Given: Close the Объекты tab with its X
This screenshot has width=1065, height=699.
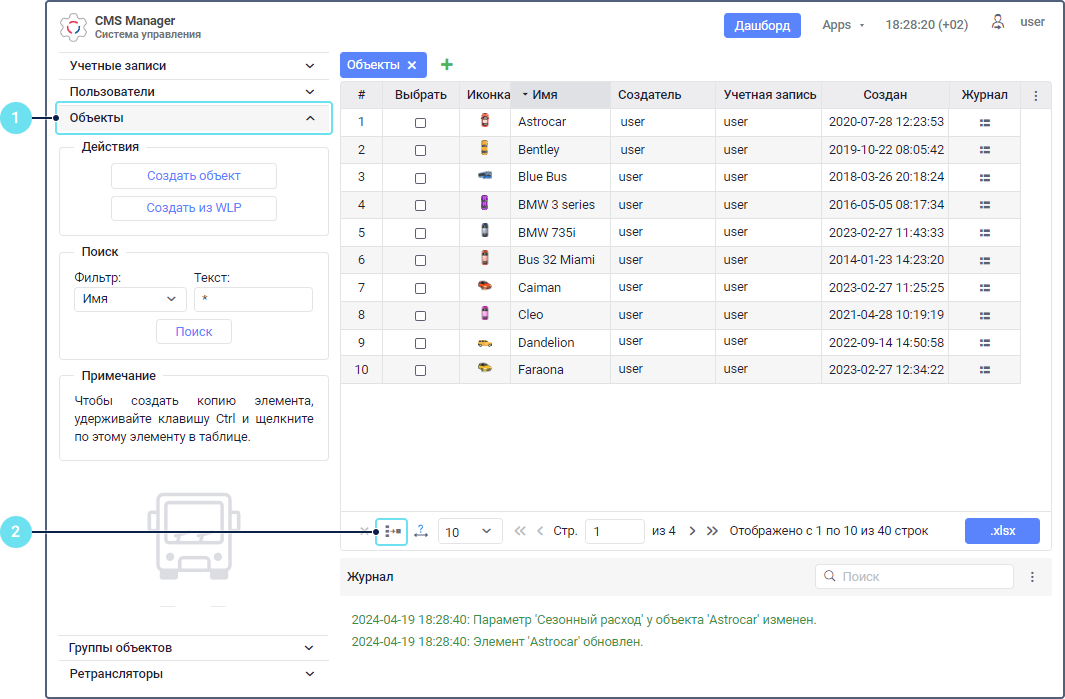Looking at the screenshot, I should 412,65.
